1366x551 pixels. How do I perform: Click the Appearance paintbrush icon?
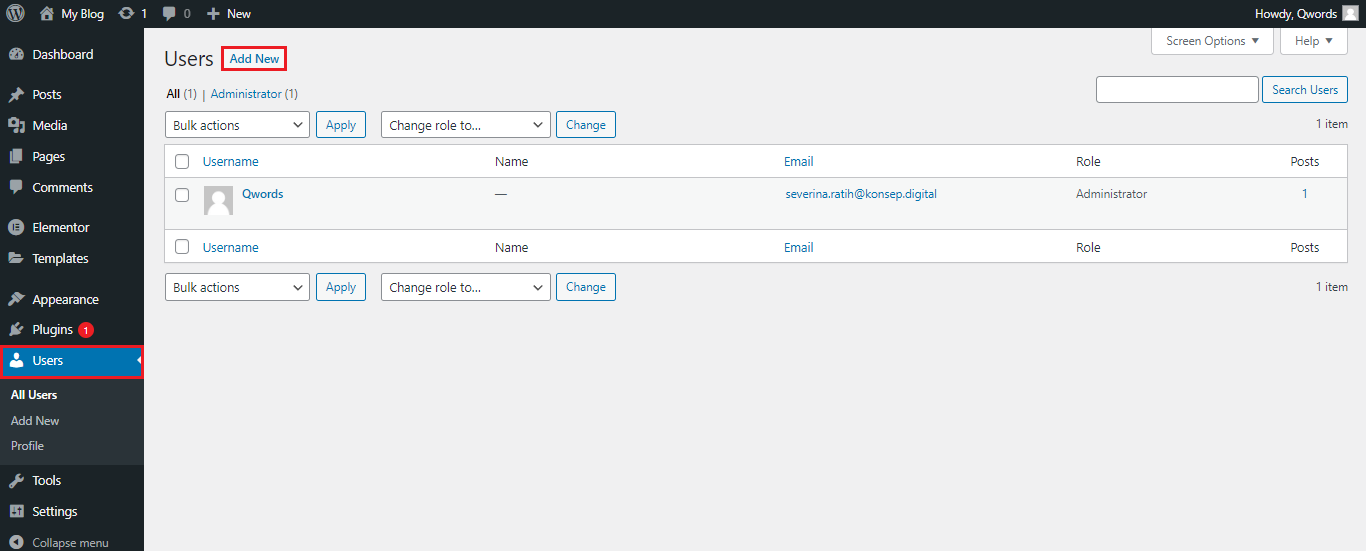tap(16, 299)
